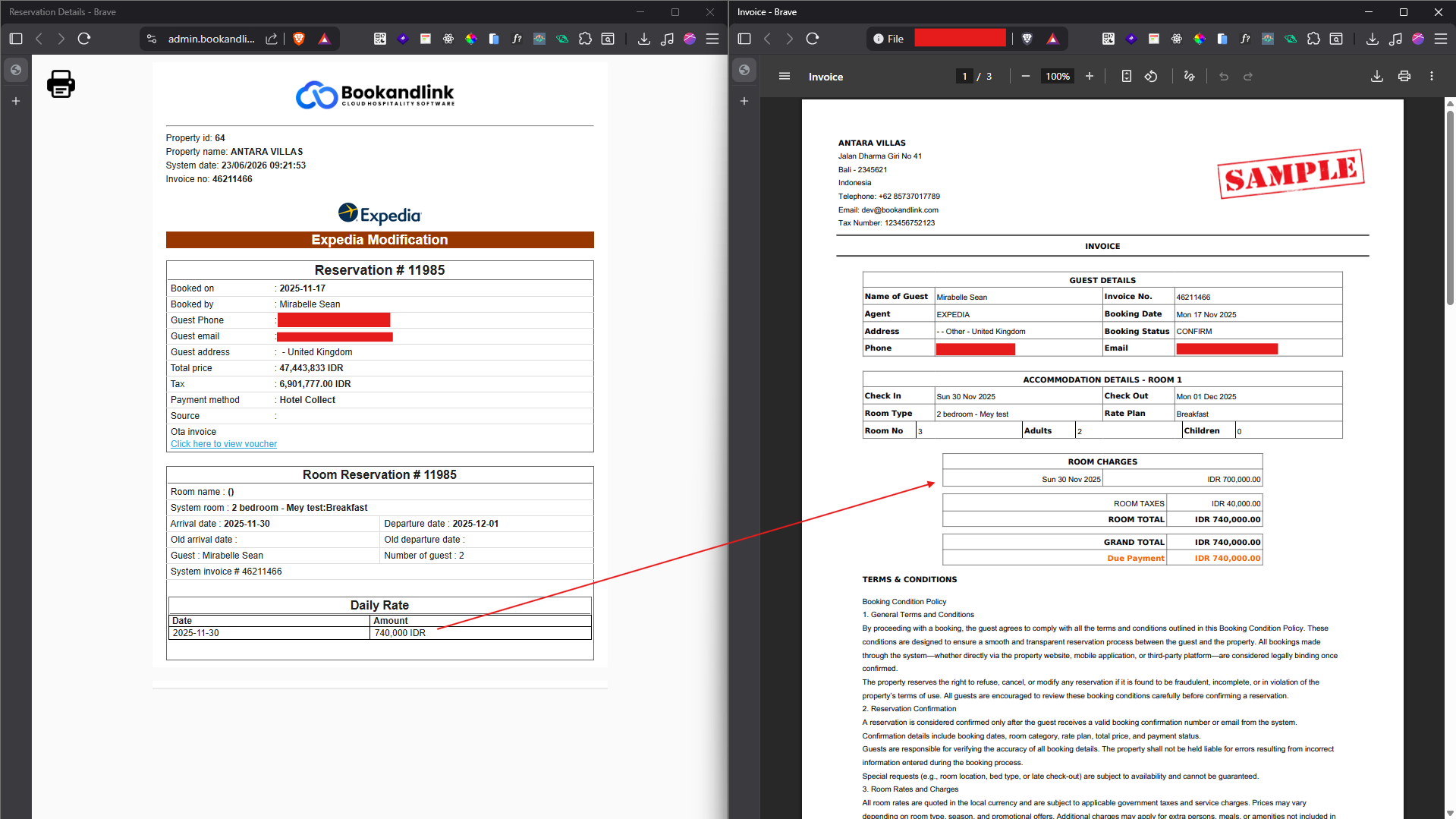Click the sidebar search icon in Reservation Details toolbar
Screen dimensions: 1456x819
pos(608,39)
